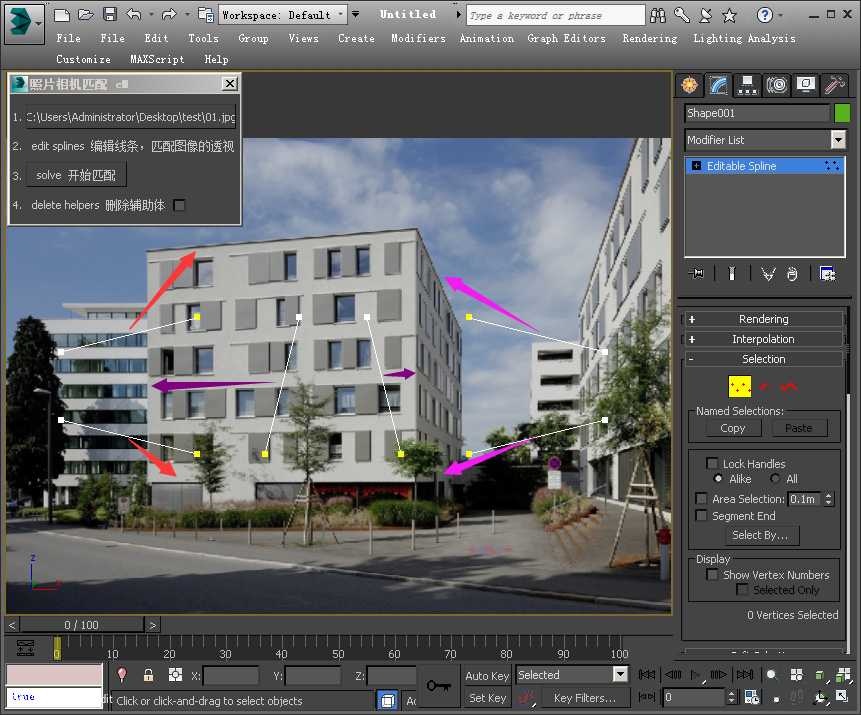Expand the Rendering rollout

coord(764,319)
